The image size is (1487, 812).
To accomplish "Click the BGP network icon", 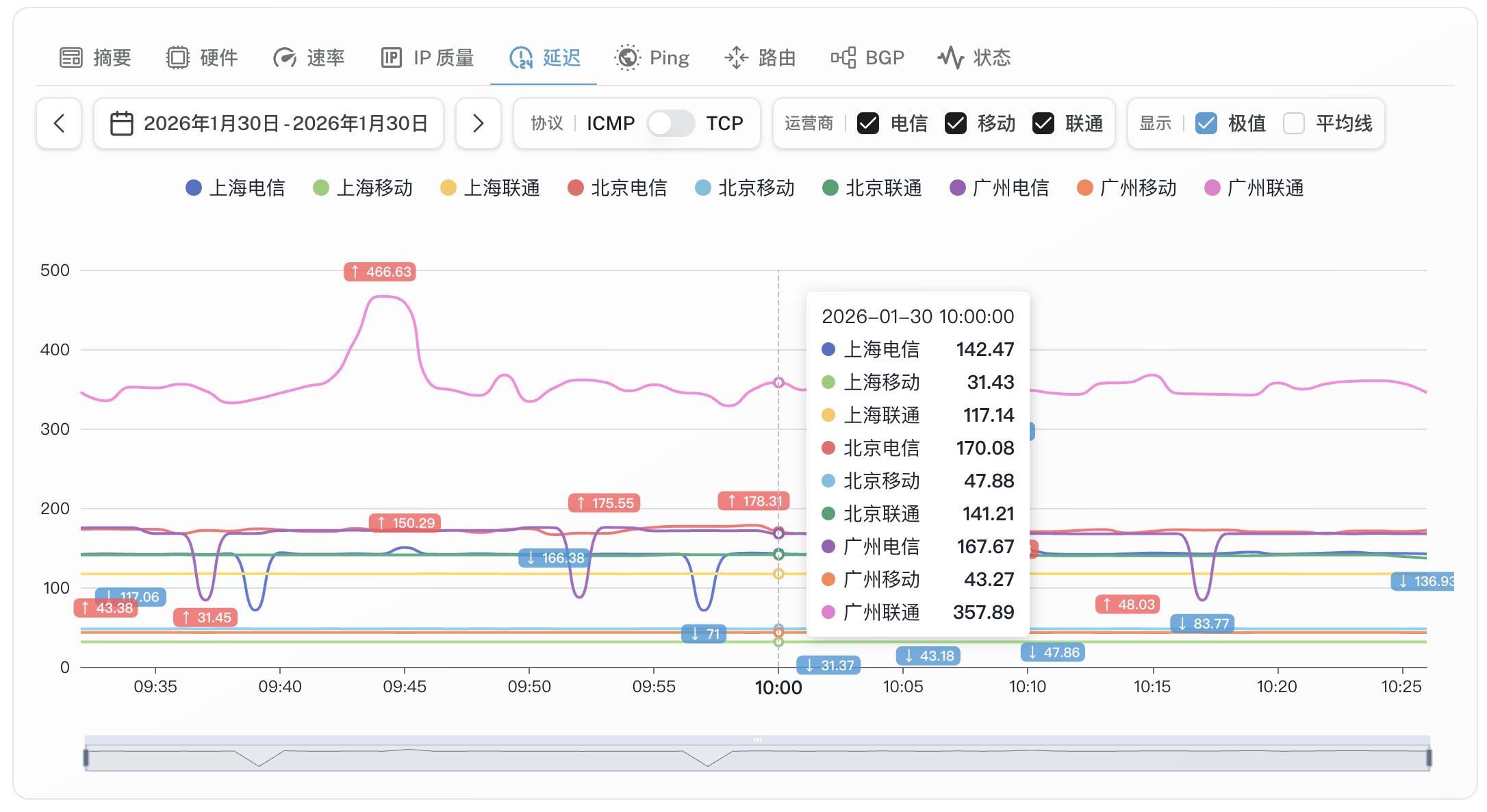I will [843, 58].
